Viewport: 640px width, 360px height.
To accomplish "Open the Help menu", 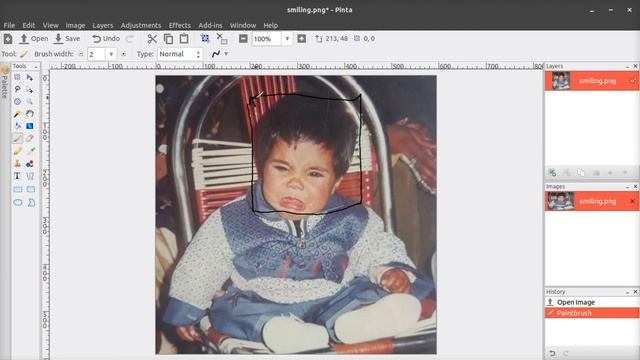I will coord(271,25).
